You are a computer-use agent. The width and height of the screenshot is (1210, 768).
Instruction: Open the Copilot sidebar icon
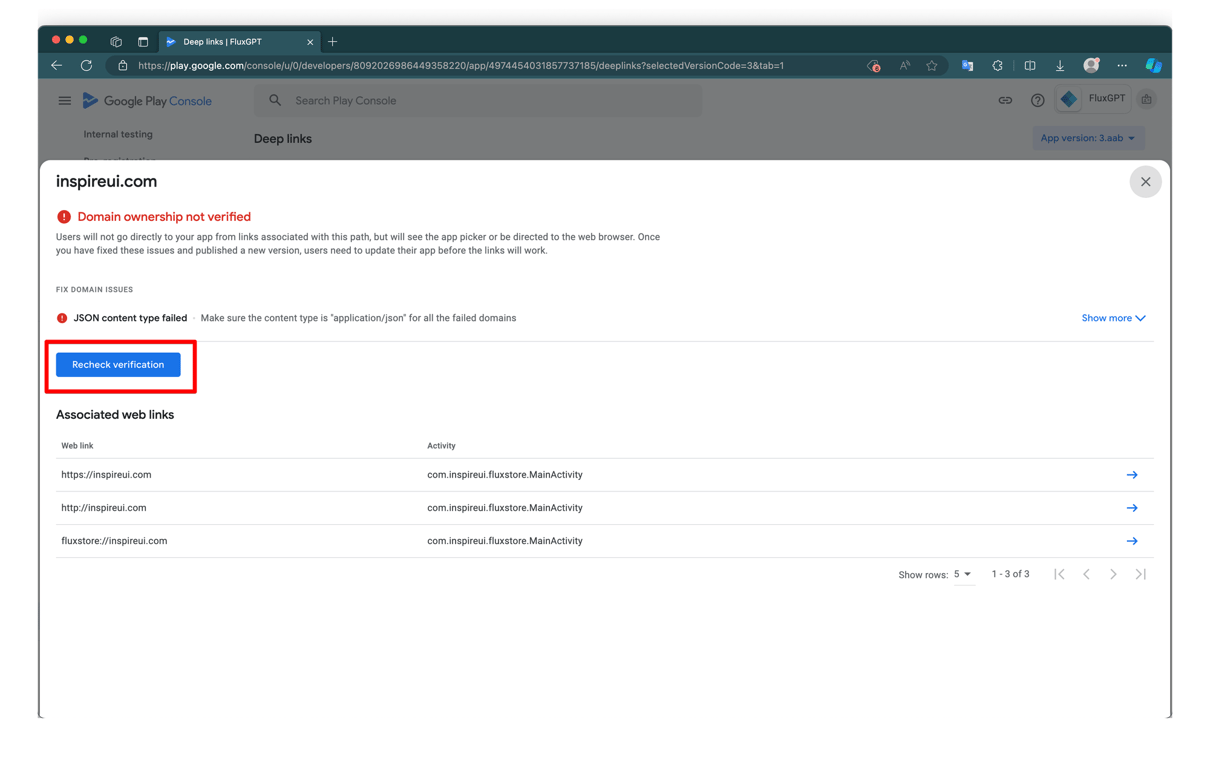[x=1153, y=66]
